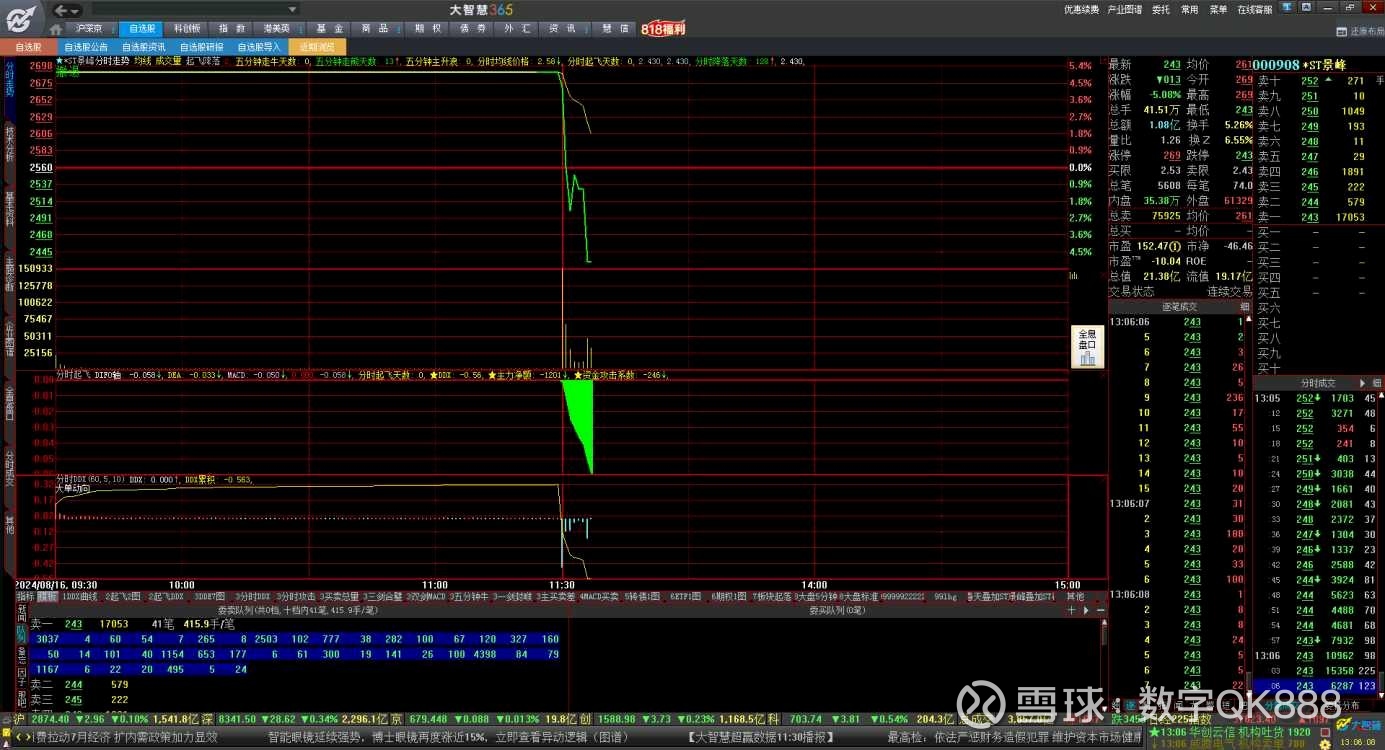The image size is (1385, 750).
Task: Click the plus icon in the order queue panel
Action: coord(1072,609)
